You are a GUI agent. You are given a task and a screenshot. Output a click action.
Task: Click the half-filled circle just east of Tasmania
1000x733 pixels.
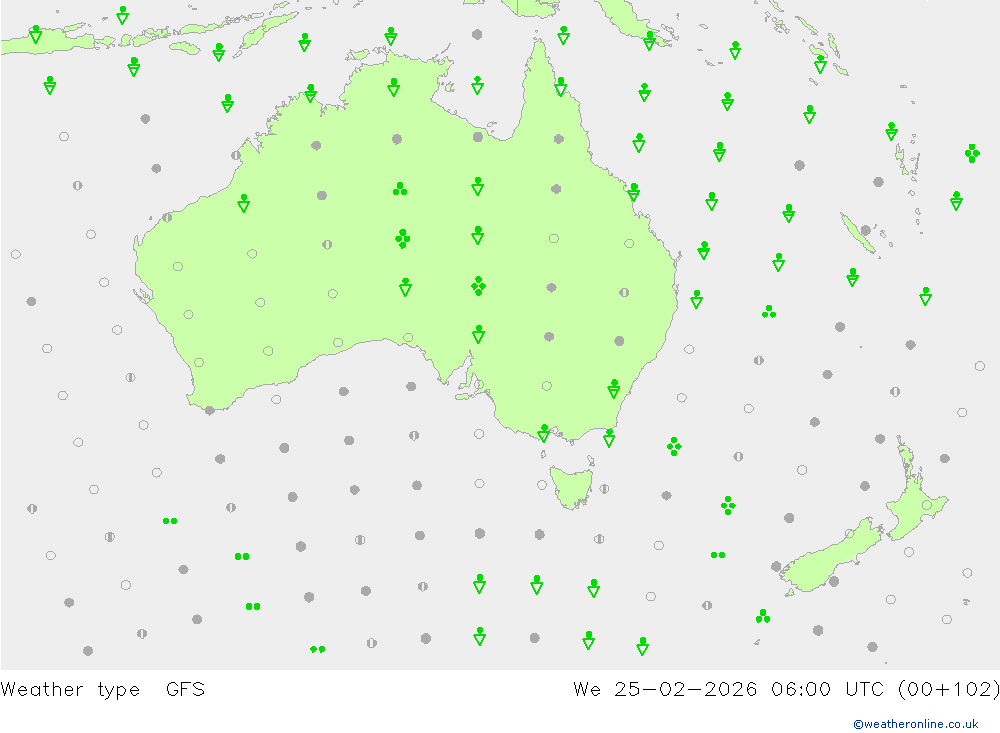604,489
